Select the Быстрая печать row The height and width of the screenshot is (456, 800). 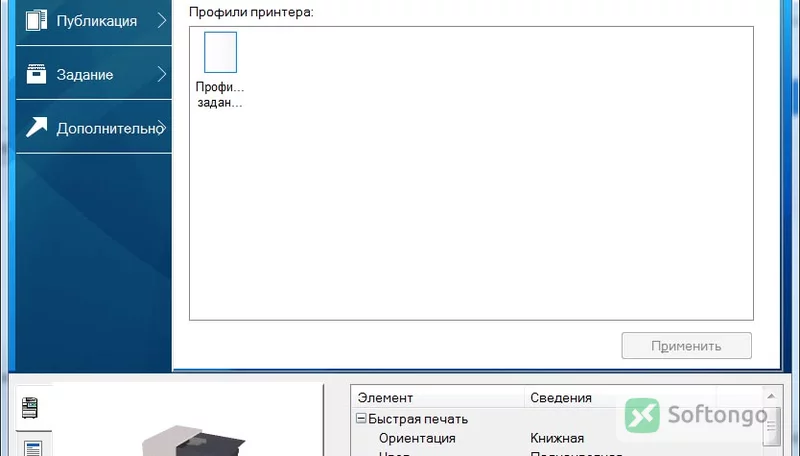tap(558, 419)
